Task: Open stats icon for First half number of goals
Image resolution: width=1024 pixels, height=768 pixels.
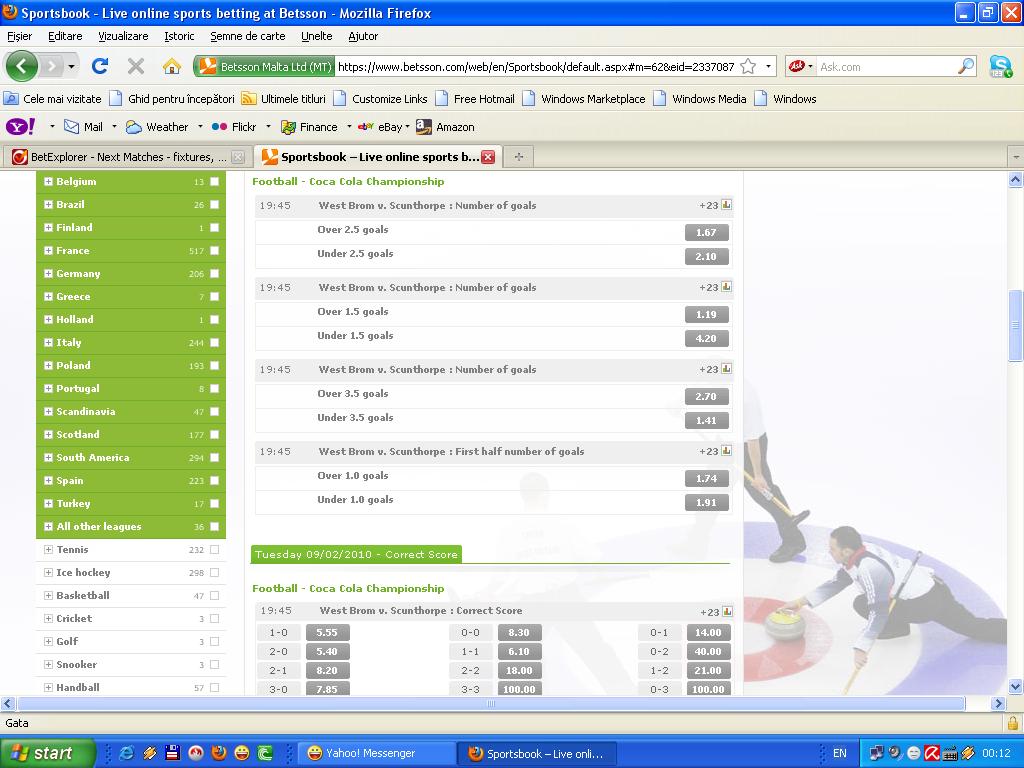Action: click(726, 451)
